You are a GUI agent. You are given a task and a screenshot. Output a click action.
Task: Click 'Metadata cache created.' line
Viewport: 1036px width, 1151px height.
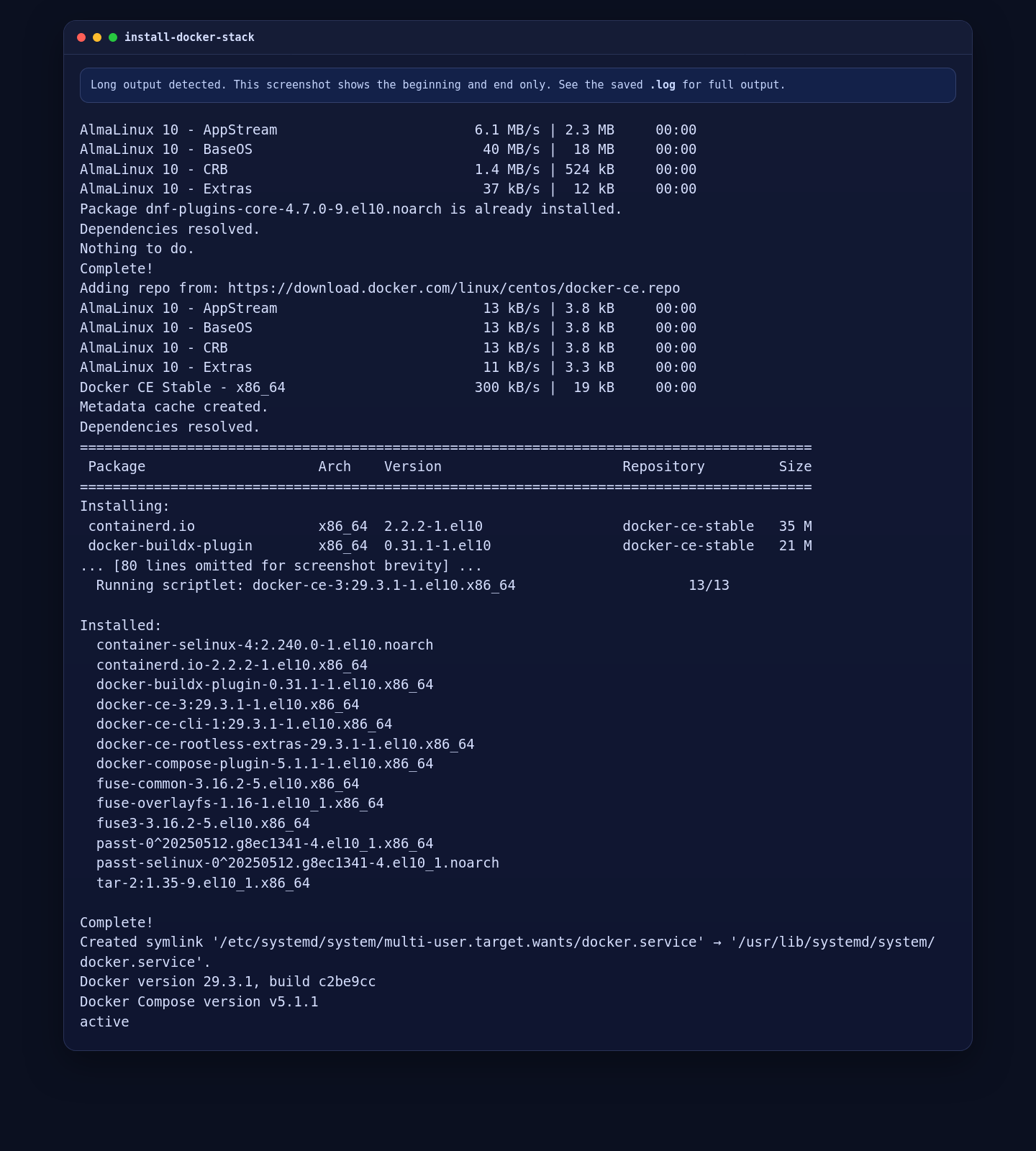[x=174, y=407]
